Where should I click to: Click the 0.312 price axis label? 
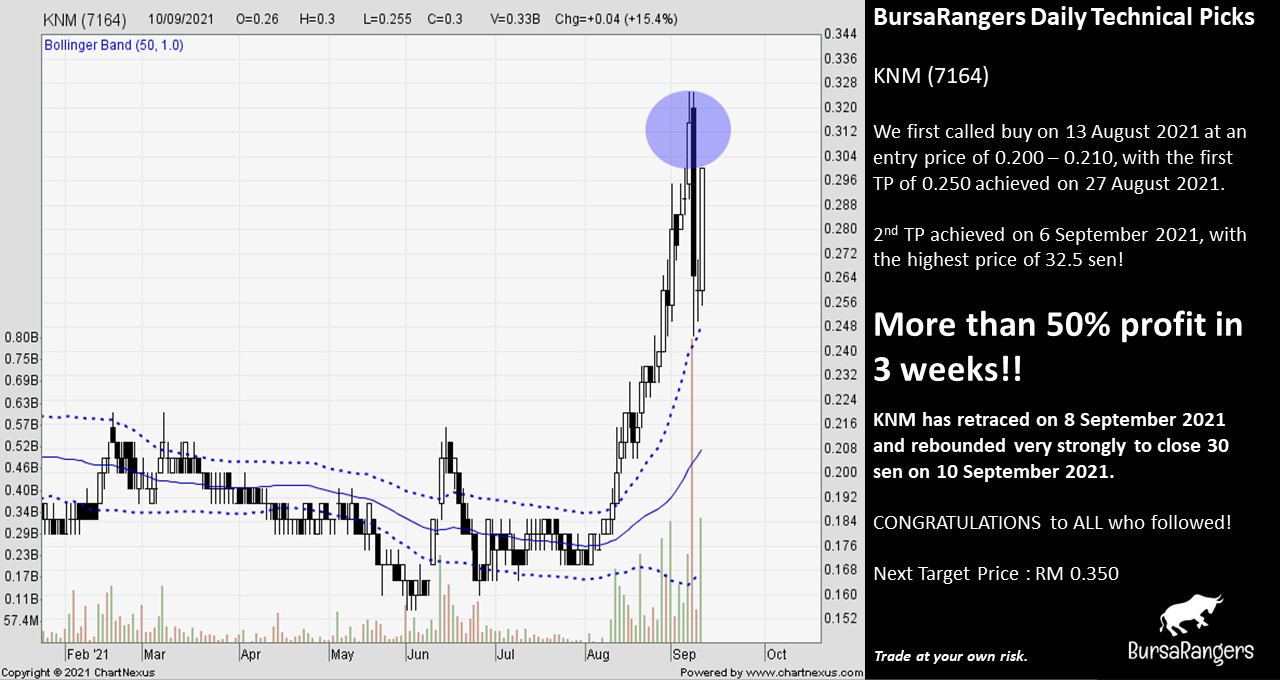pyautogui.click(x=840, y=131)
